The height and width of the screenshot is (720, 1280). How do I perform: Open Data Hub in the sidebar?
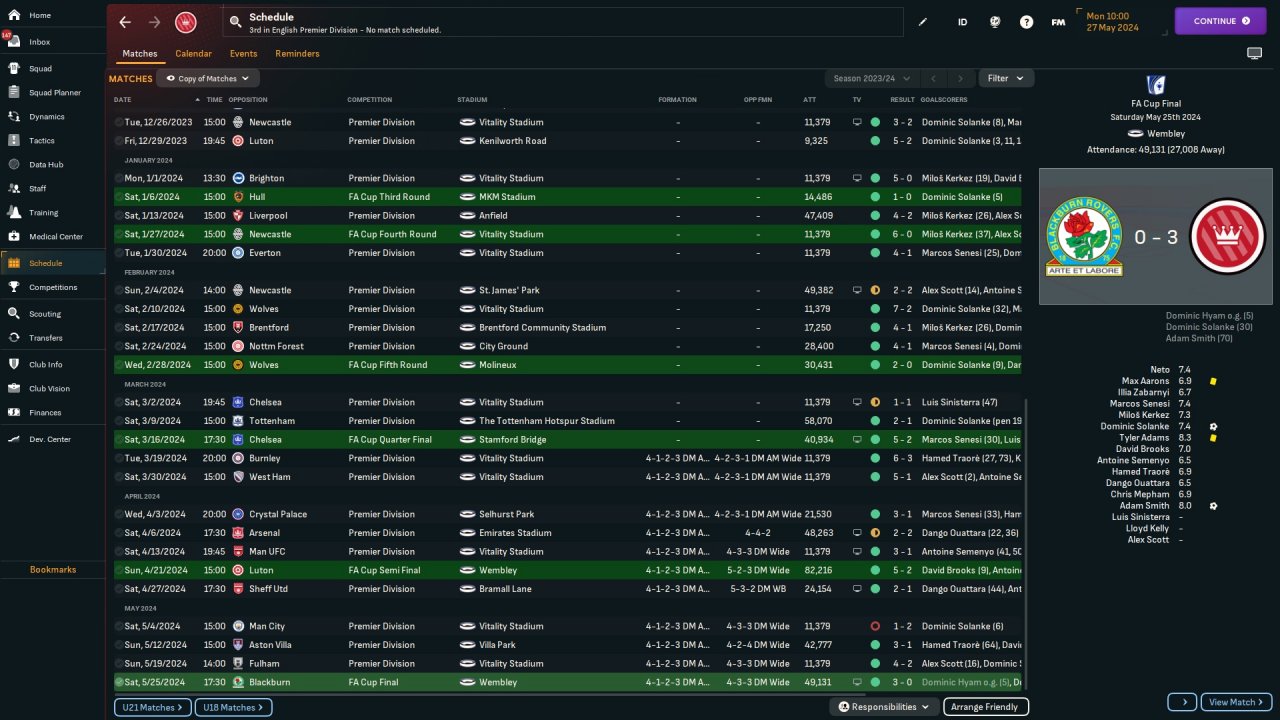click(53, 165)
